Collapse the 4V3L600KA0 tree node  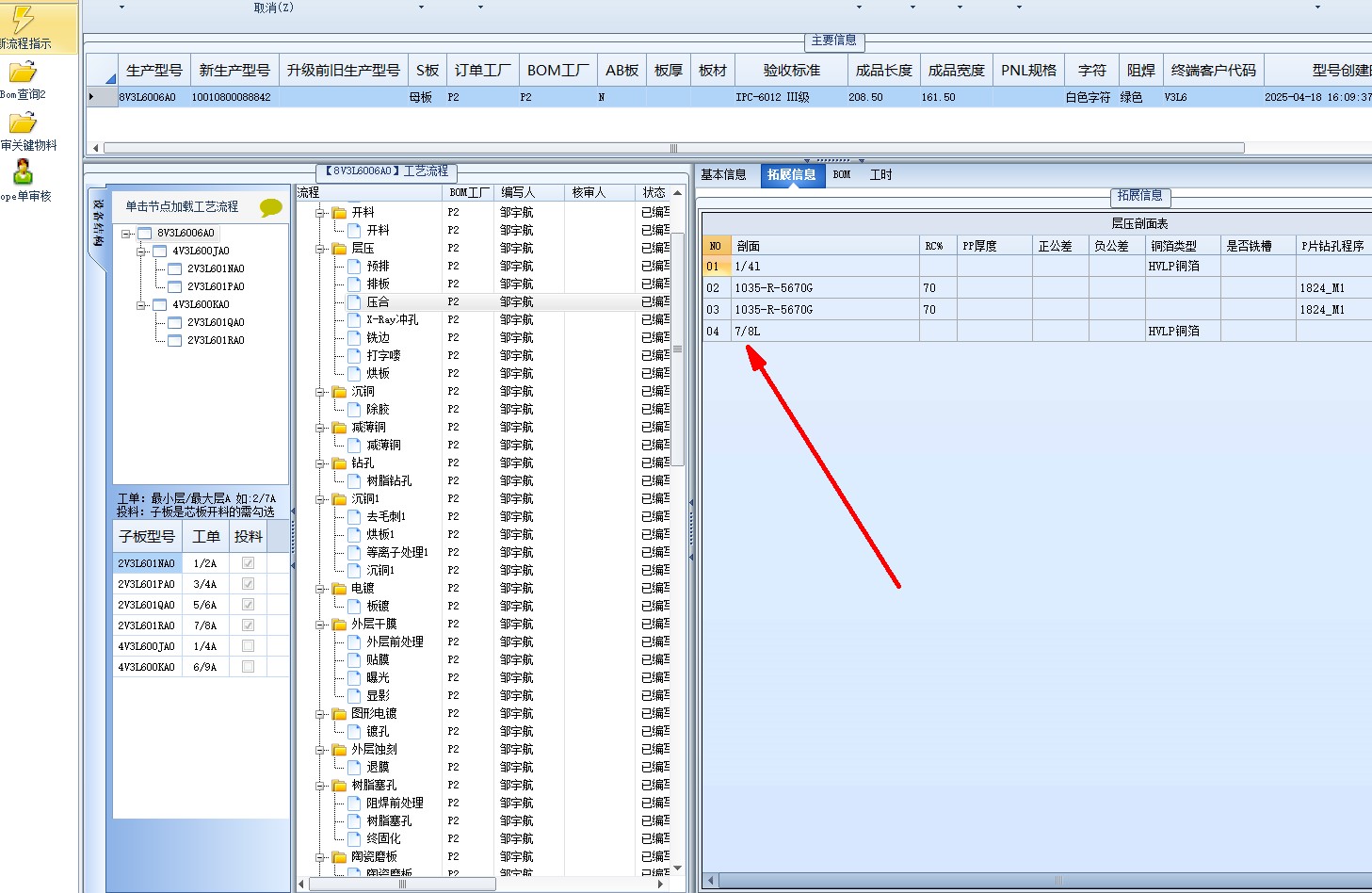point(141,305)
